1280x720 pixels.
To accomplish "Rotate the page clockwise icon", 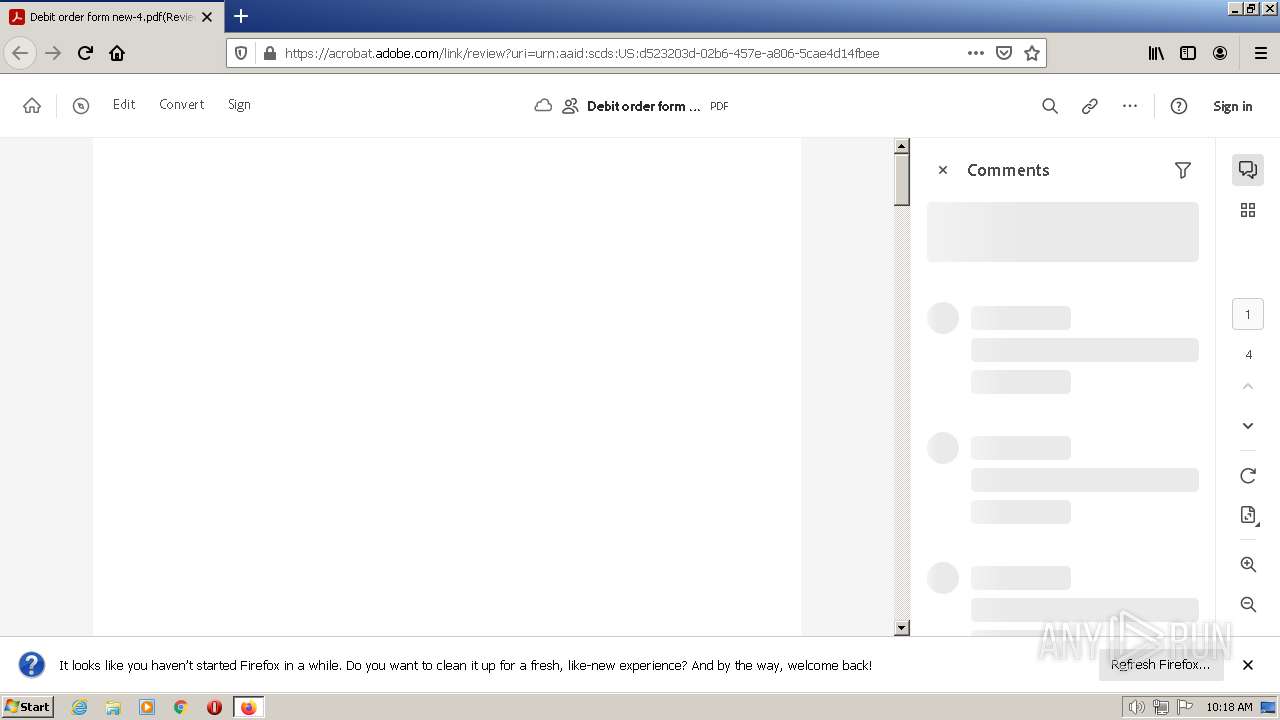I will [x=1248, y=476].
